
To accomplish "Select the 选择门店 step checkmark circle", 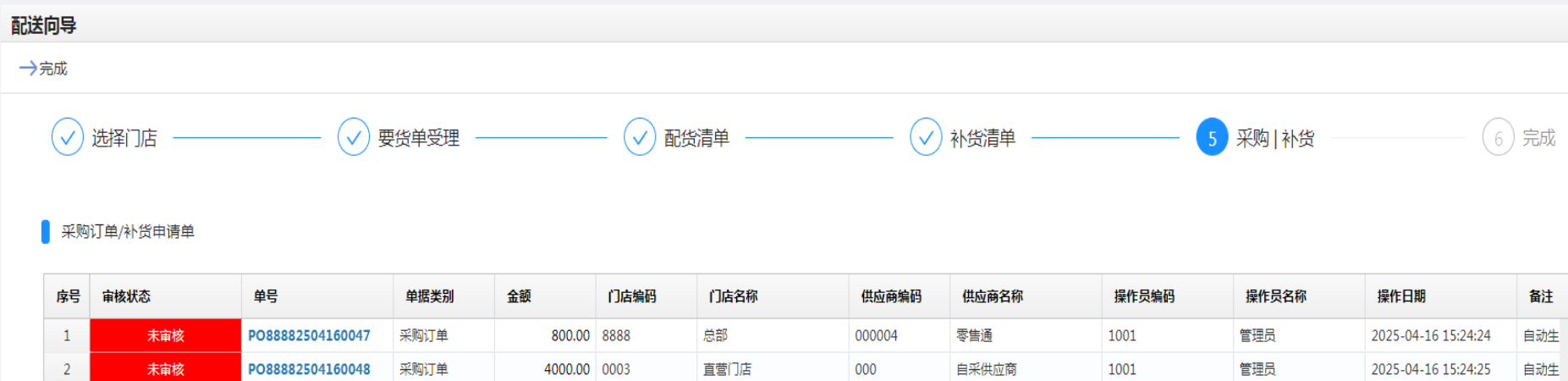I will coord(68,137).
